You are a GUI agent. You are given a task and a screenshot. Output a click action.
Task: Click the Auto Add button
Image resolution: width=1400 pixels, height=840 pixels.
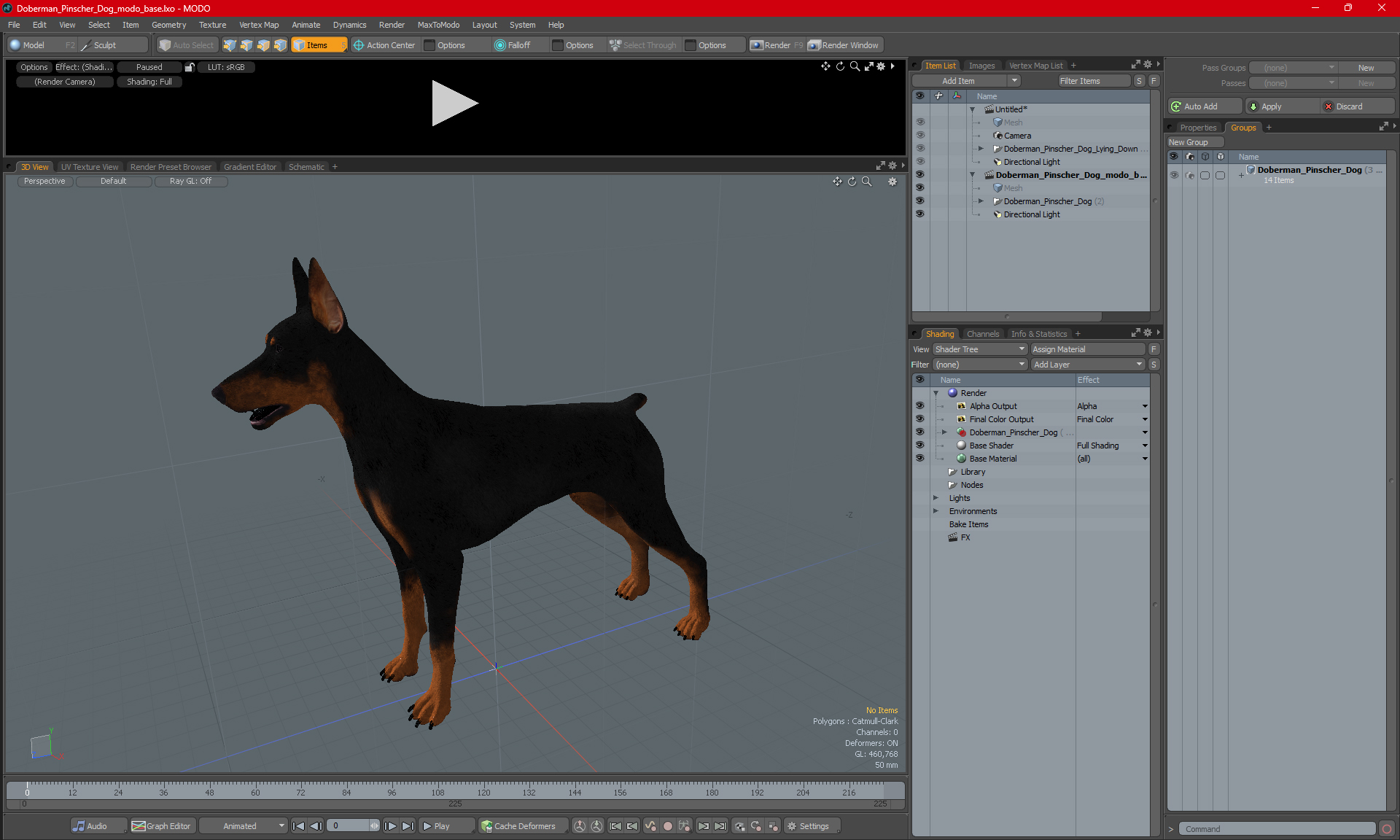1204,106
